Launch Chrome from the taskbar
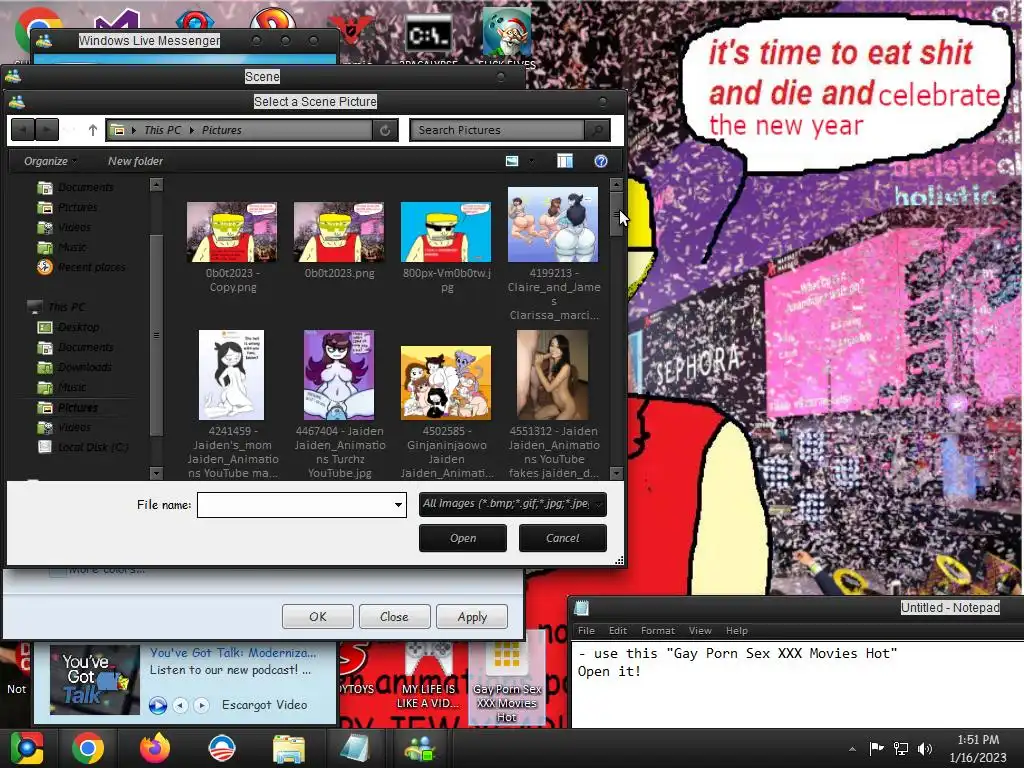This screenshot has height=768, width=1024. pyautogui.click(x=88, y=748)
